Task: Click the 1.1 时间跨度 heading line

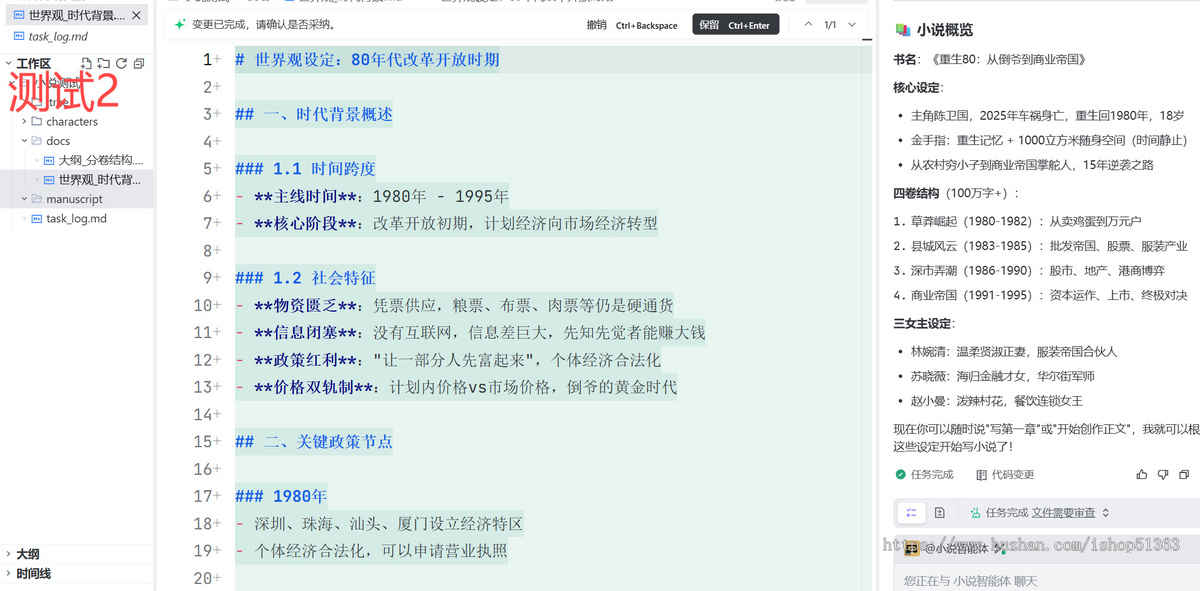Action: (x=305, y=169)
